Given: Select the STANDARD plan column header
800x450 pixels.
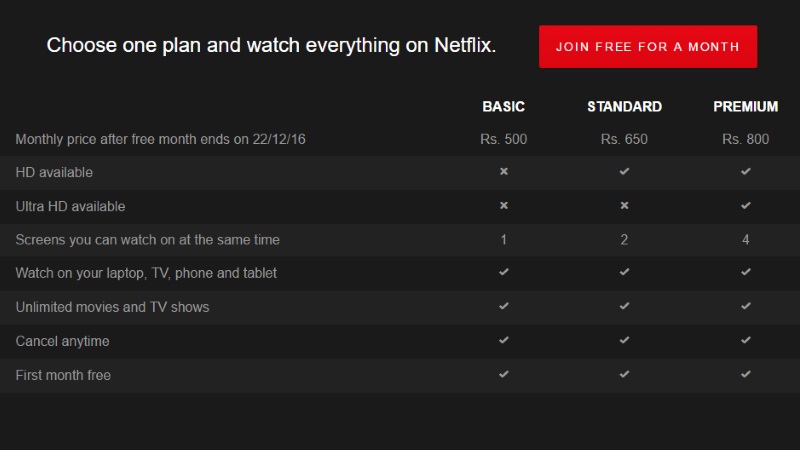Looking at the screenshot, I should tap(624, 107).
